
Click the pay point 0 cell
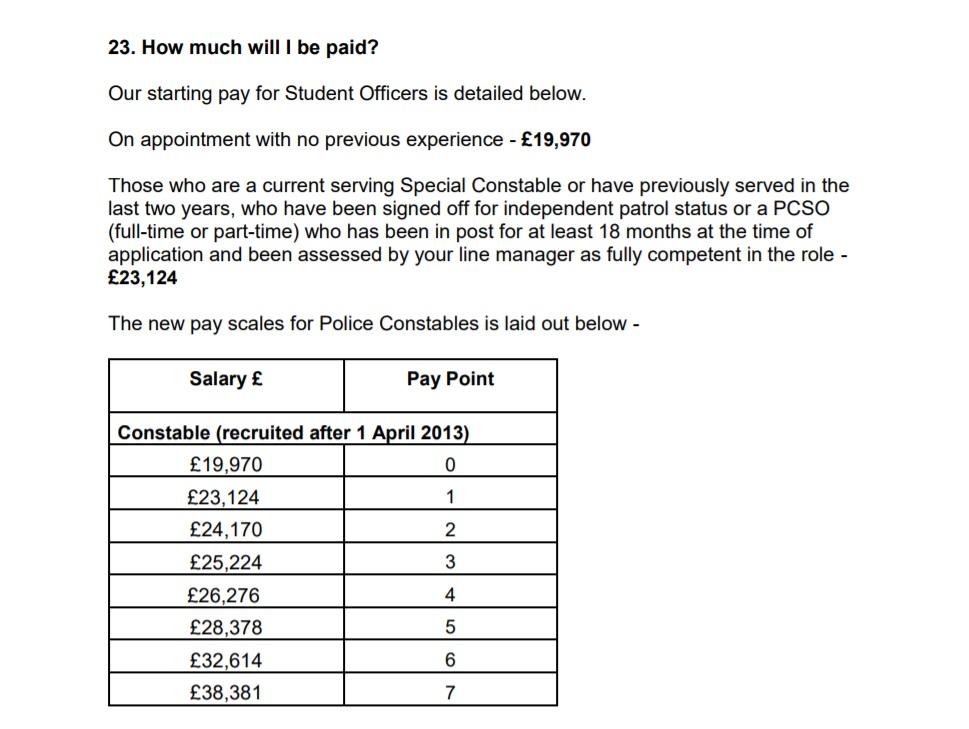[x=450, y=465]
